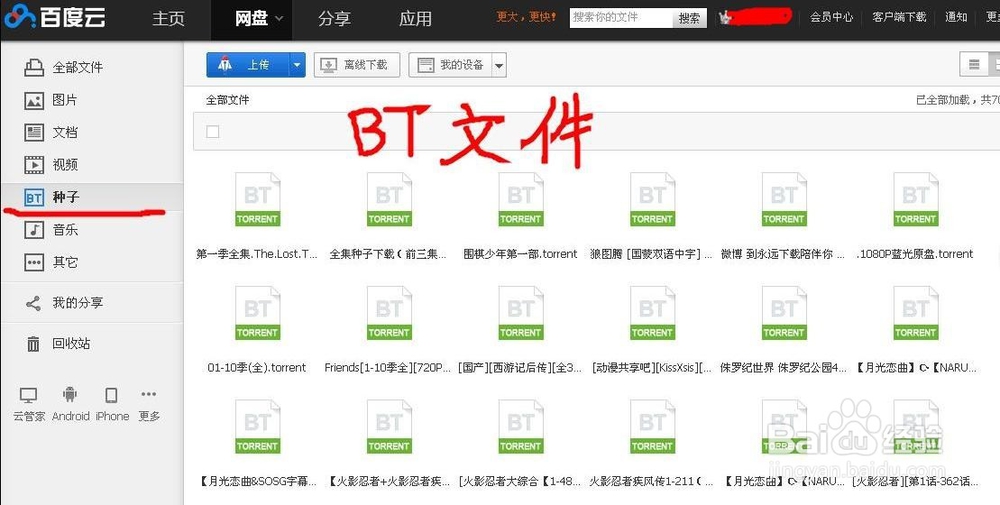The height and width of the screenshot is (505, 1000).
Task: Select the 侏罗纪世界 torrent file icon
Action: click(784, 313)
